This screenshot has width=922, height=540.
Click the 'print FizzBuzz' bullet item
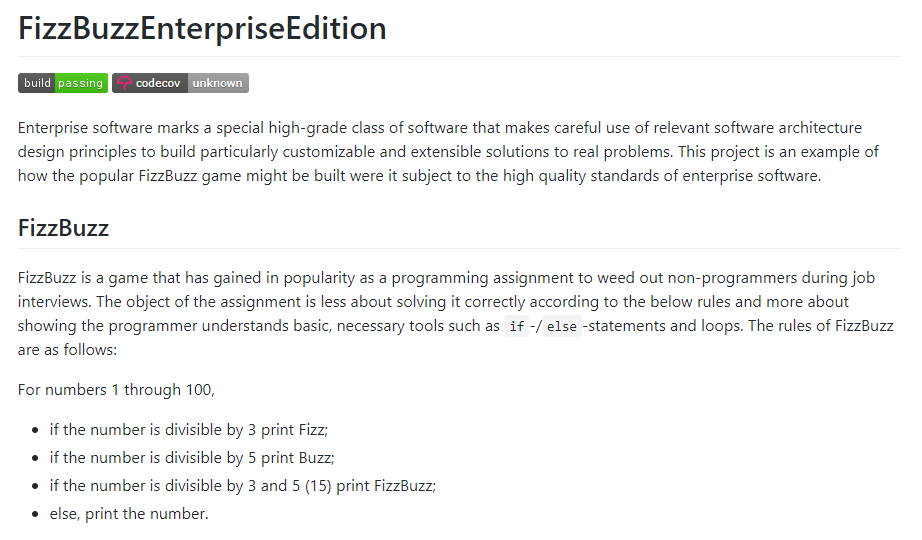click(243, 485)
